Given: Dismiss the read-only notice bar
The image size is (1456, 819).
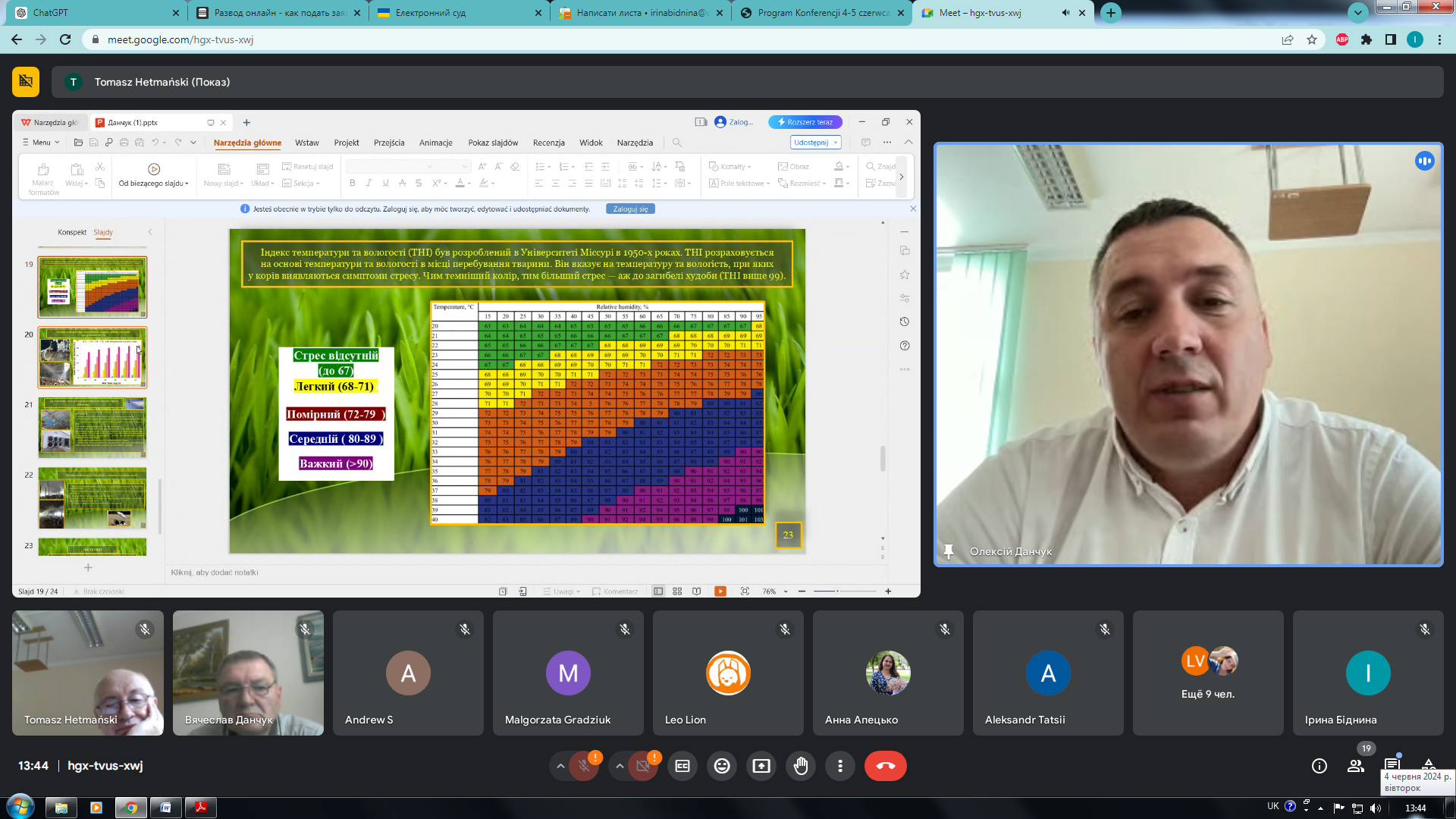Looking at the screenshot, I should pos(913,209).
